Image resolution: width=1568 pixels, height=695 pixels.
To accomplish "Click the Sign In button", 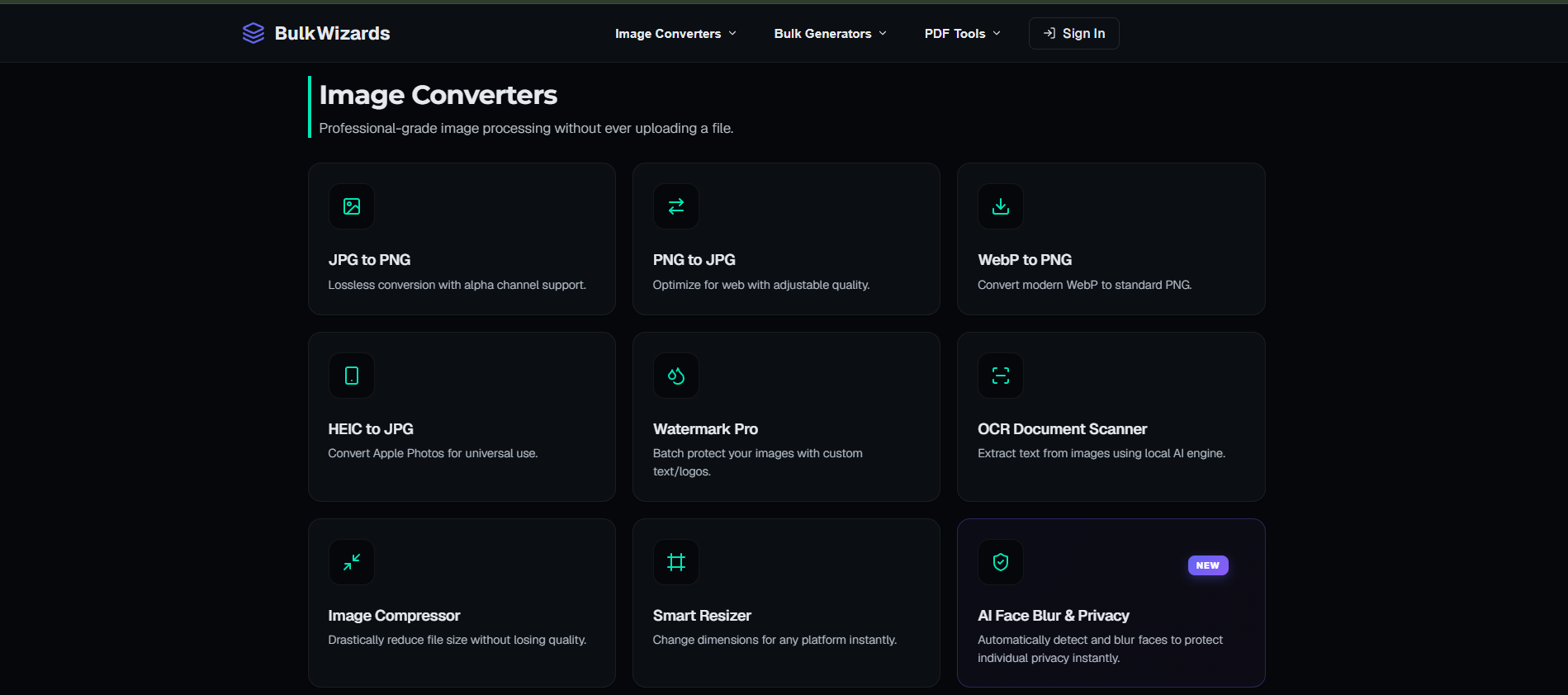I will (1073, 33).
